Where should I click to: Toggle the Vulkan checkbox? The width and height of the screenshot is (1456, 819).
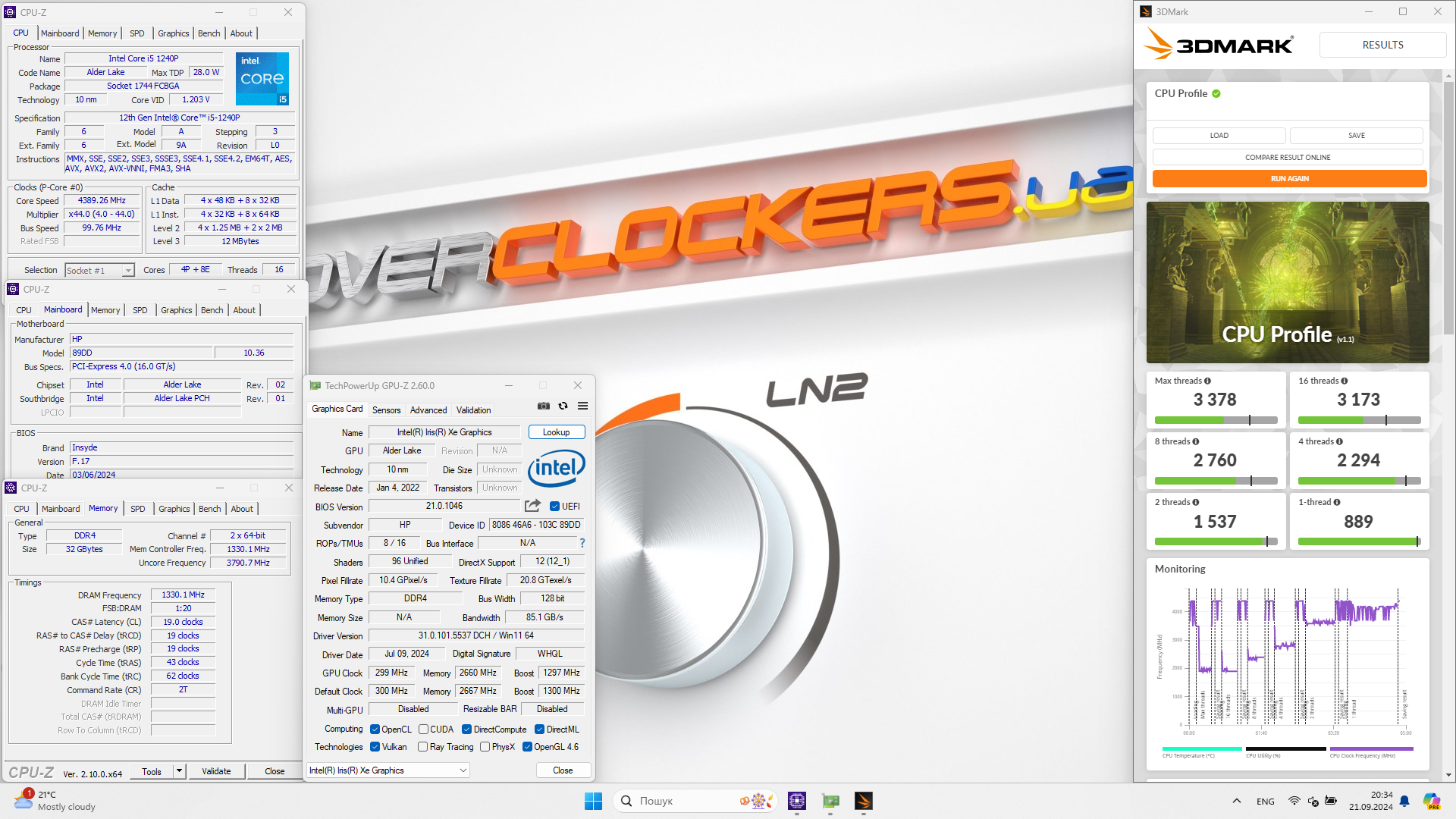tap(375, 747)
